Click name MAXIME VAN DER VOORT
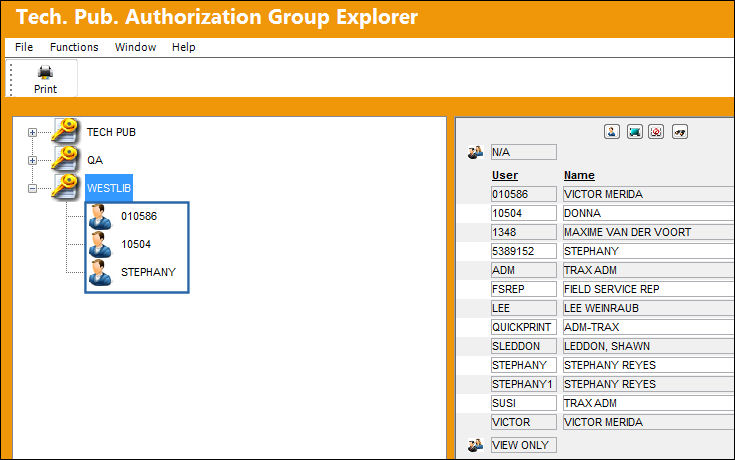 pos(649,232)
